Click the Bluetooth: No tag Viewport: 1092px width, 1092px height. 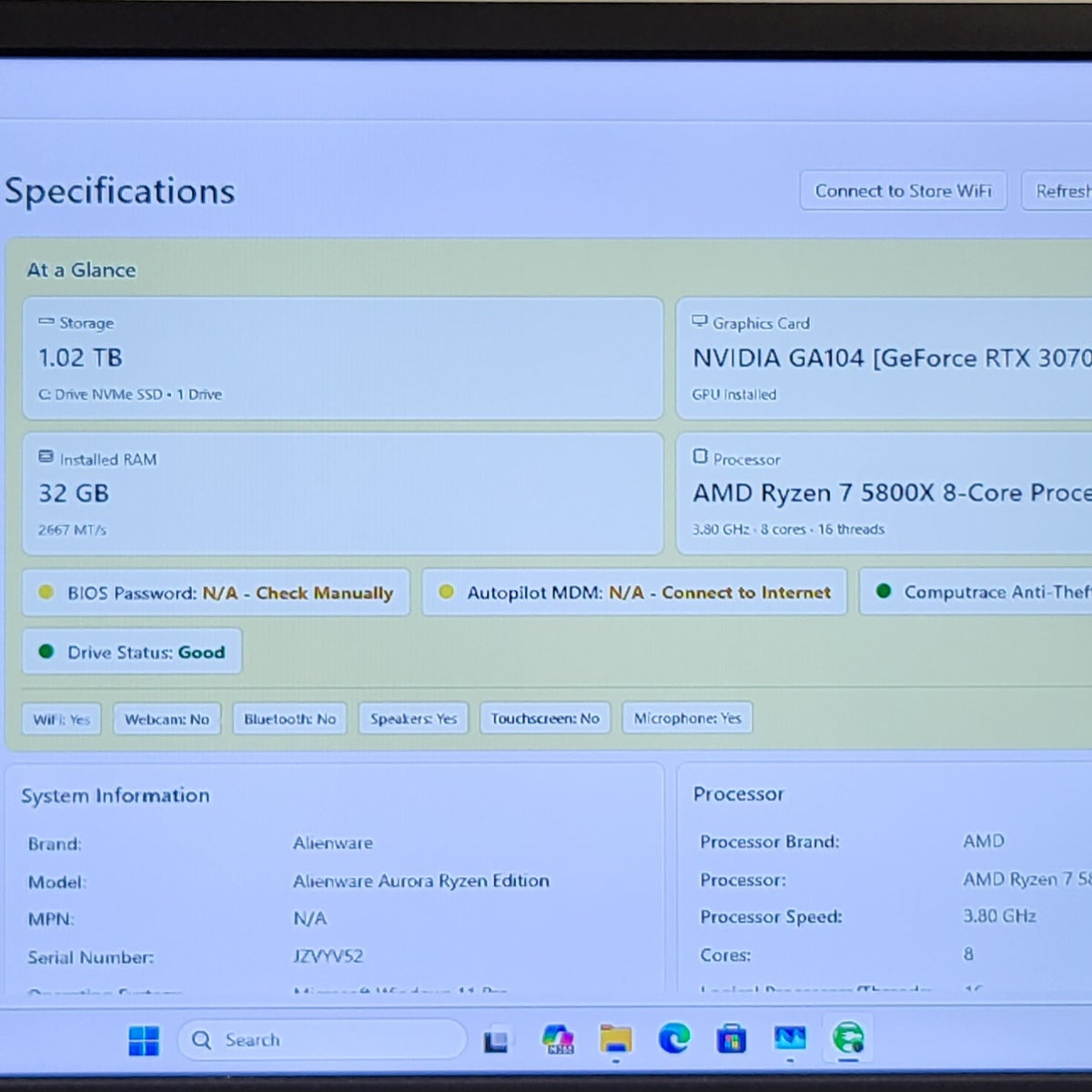[289, 719]
